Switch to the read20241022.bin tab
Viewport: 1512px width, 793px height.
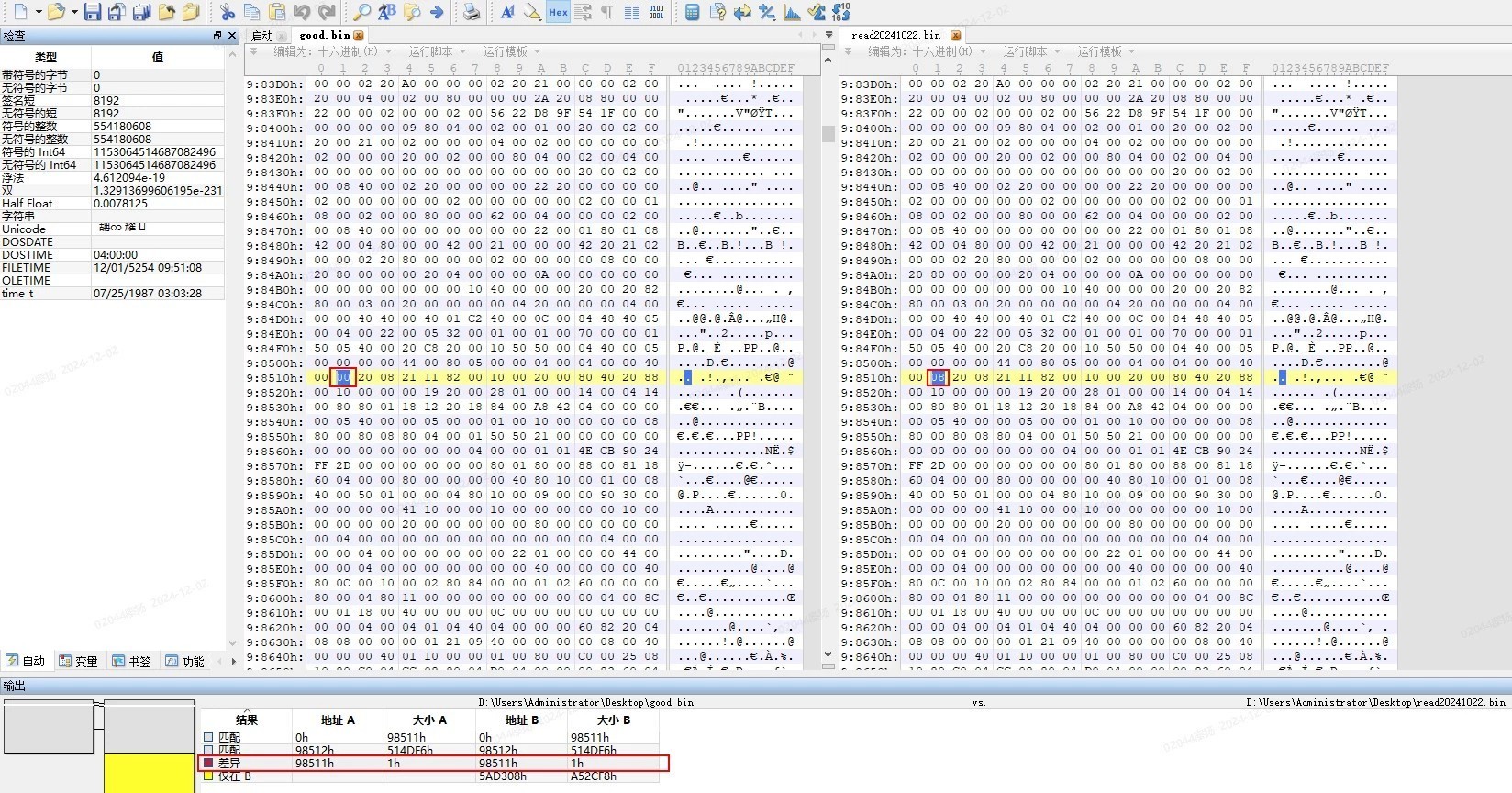click(x=895, y=35)
